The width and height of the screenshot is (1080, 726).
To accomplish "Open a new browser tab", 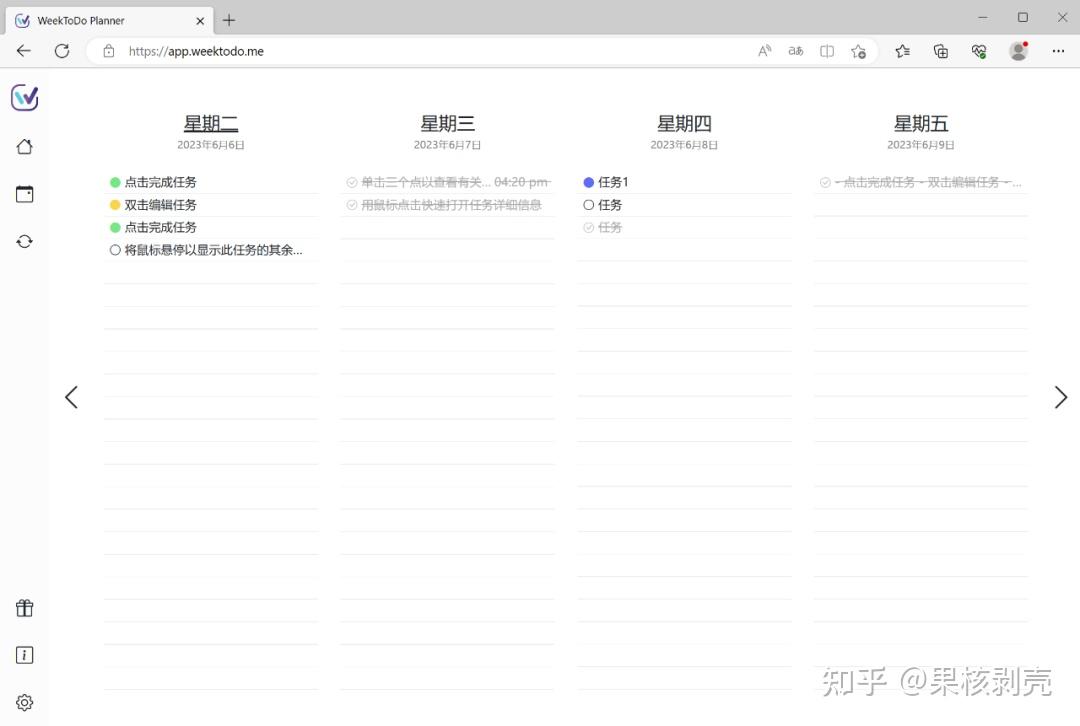I will click(x=229, y=21).
